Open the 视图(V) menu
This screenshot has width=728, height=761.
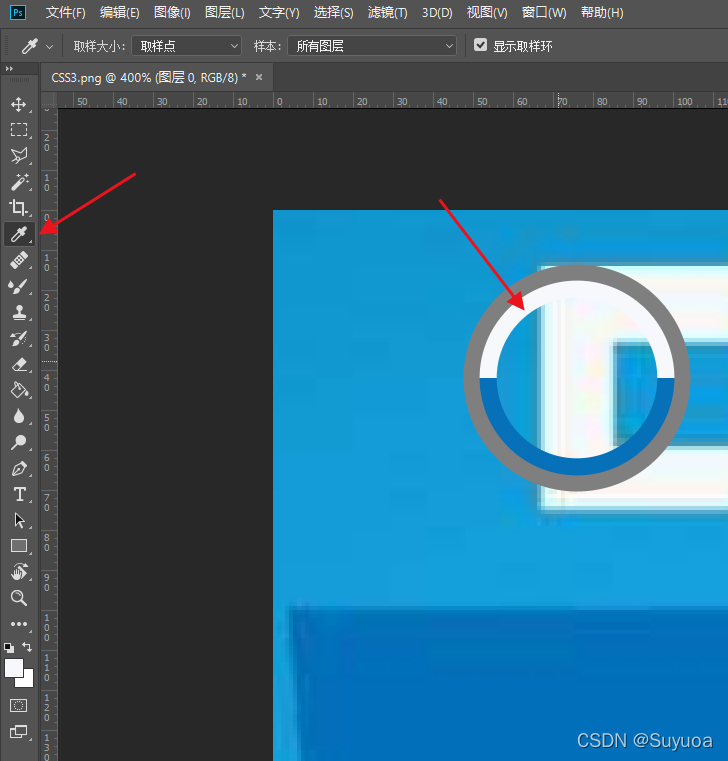pos(487,13)
